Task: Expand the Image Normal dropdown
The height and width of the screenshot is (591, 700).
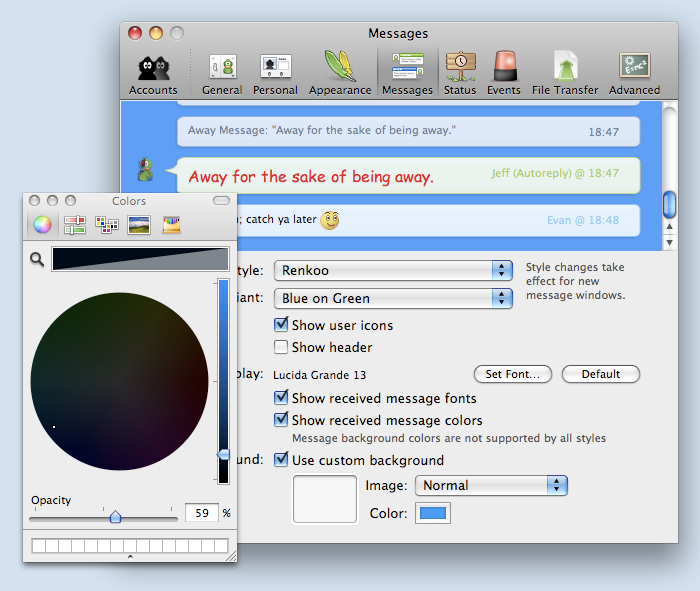Action: [x=490, y=485]
